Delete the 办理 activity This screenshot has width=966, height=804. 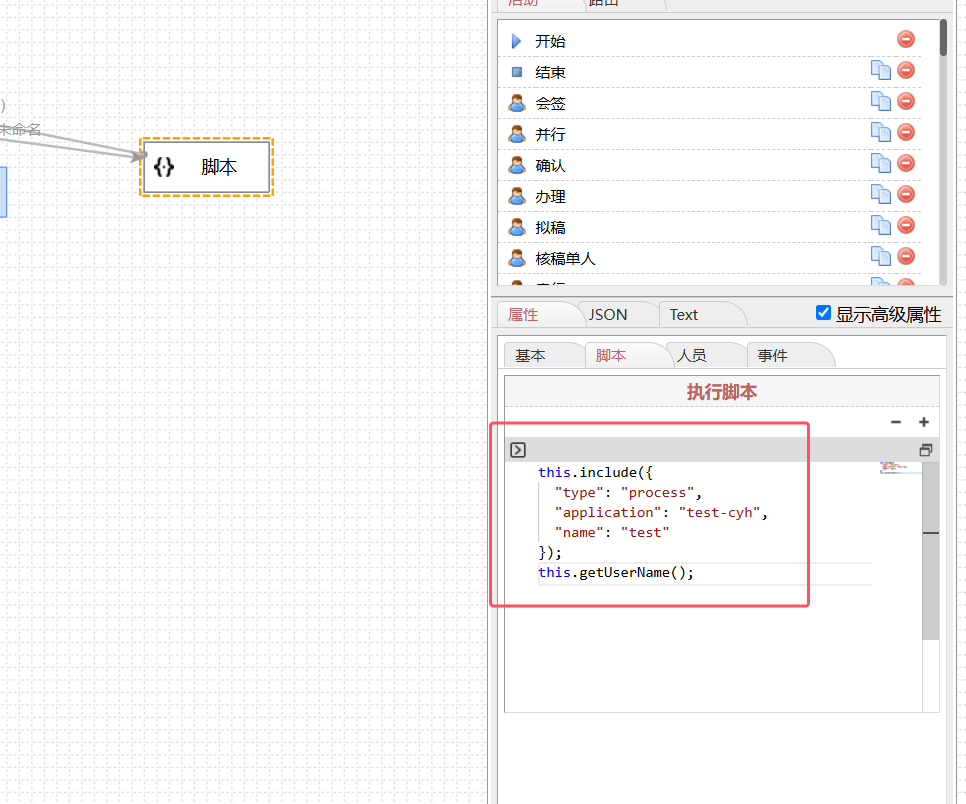[906, 194]
